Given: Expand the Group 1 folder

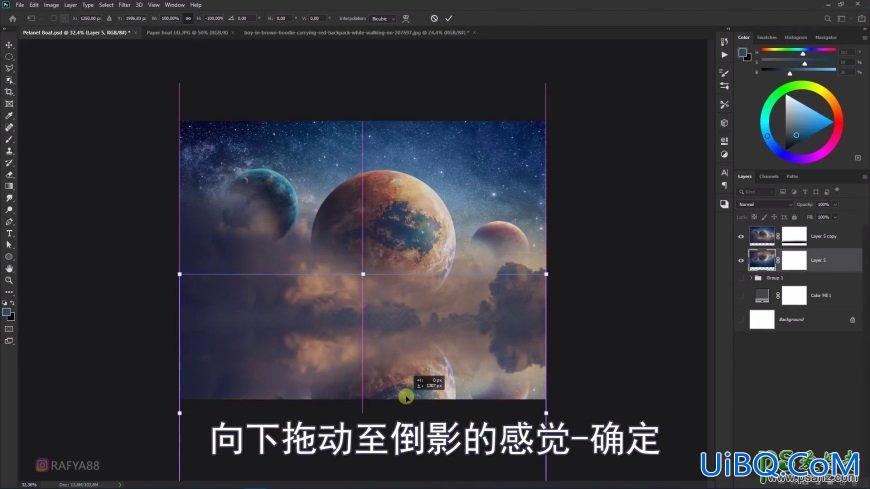Looking at the screenshot, I should coord(751,278).
